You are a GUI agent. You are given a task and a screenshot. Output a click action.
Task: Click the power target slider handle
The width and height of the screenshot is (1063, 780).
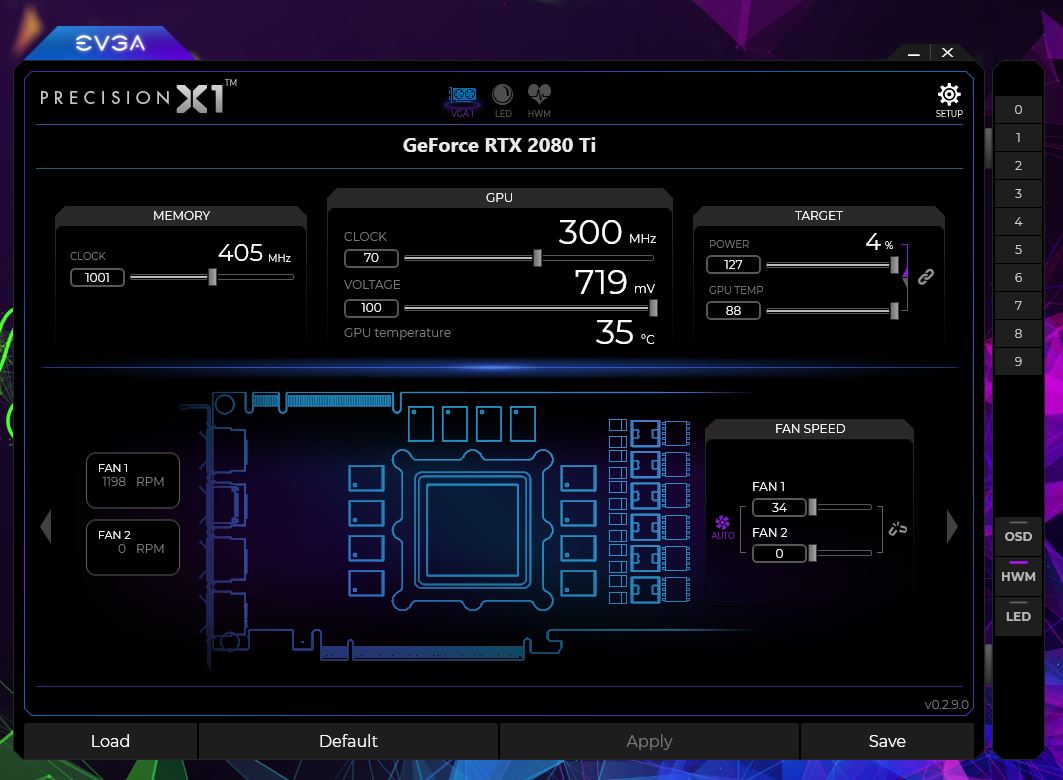(894, 264)
